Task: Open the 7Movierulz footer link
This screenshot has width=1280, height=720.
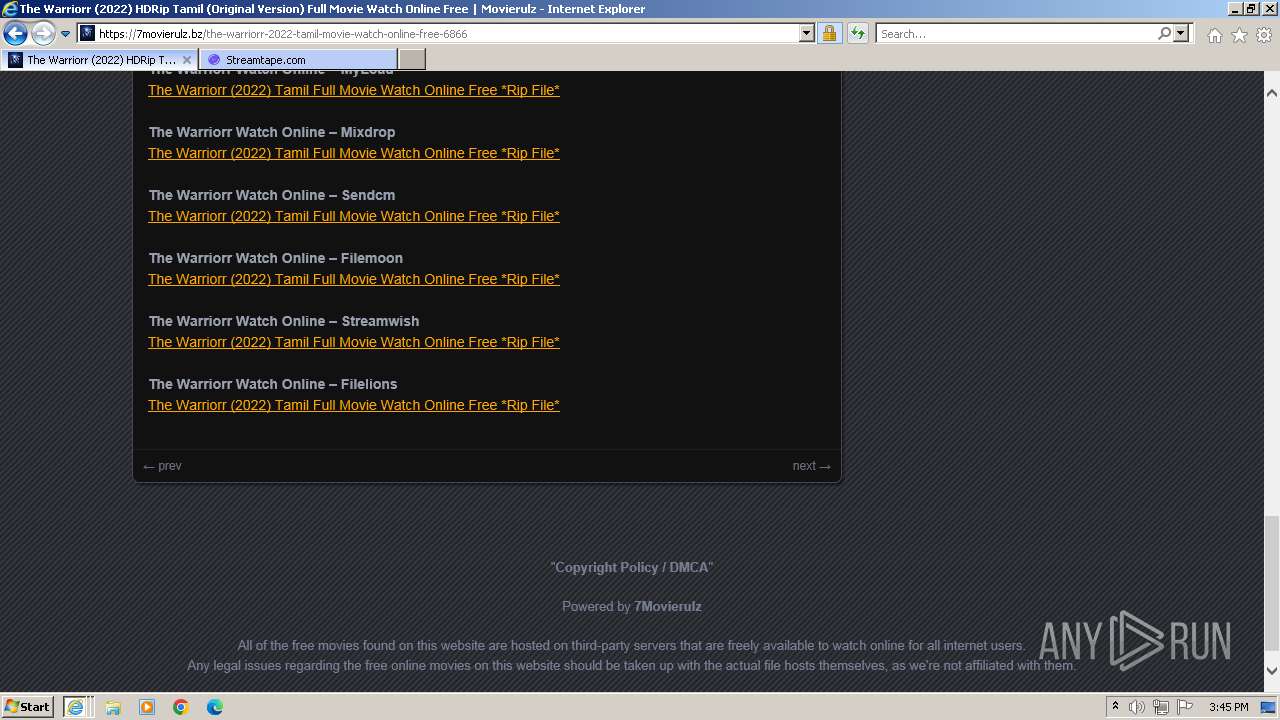Action: pos(667,606)
